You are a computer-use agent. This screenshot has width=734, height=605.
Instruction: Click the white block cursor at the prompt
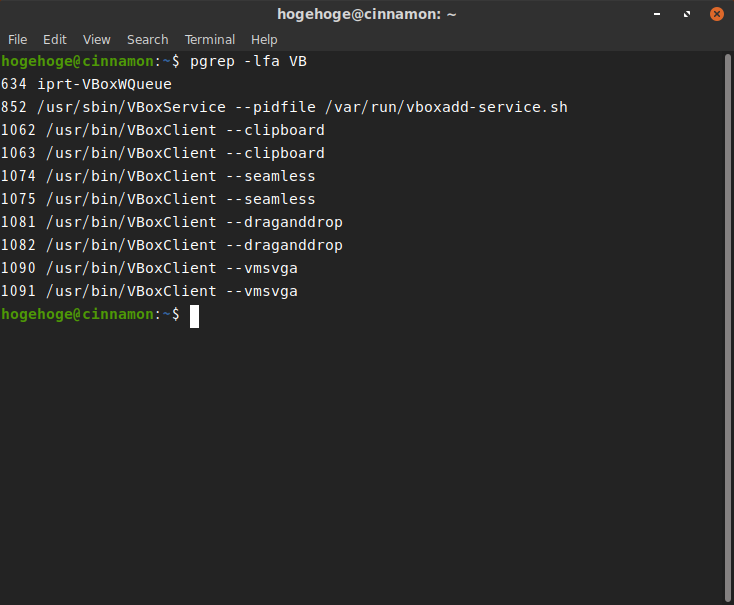click(194, 316)
